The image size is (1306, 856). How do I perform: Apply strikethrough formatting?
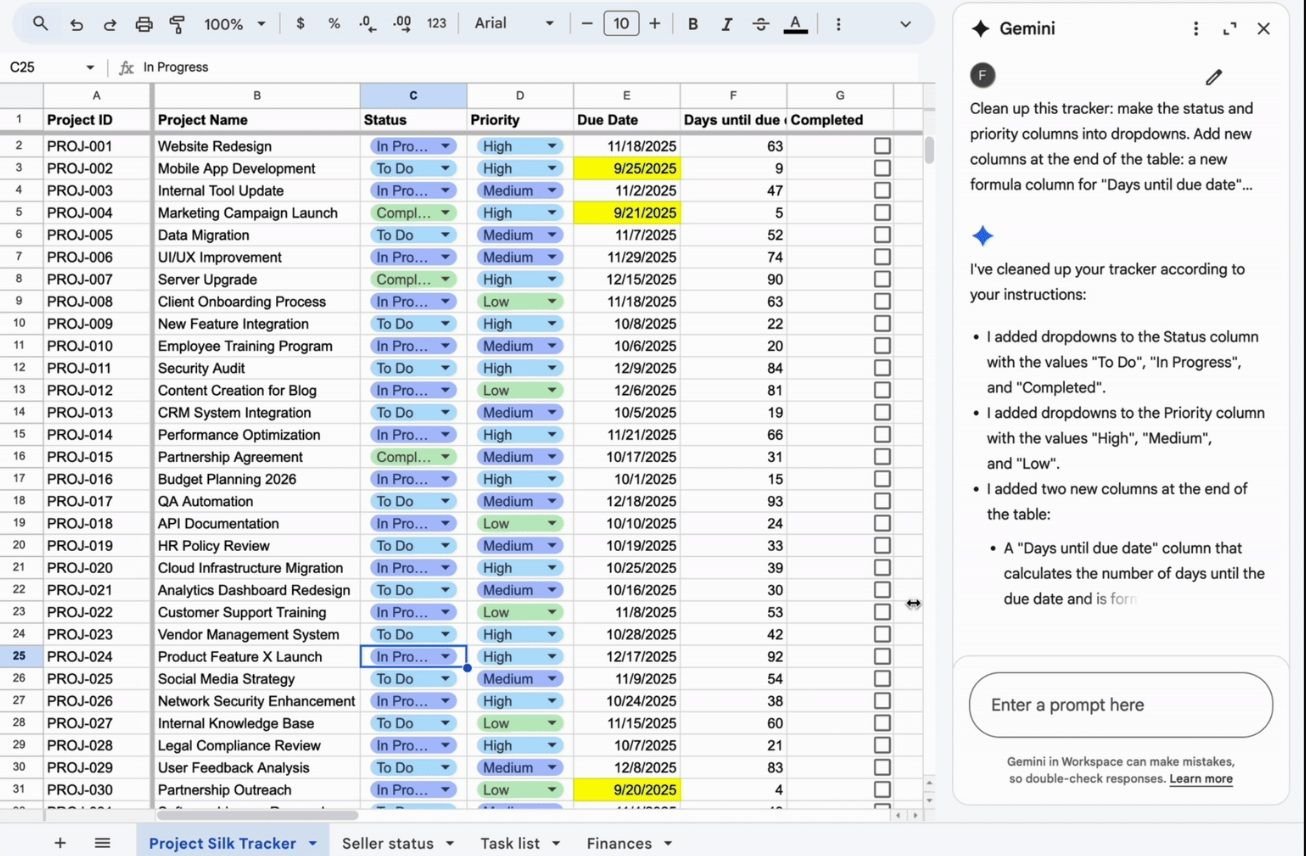[x=760, y=23]
